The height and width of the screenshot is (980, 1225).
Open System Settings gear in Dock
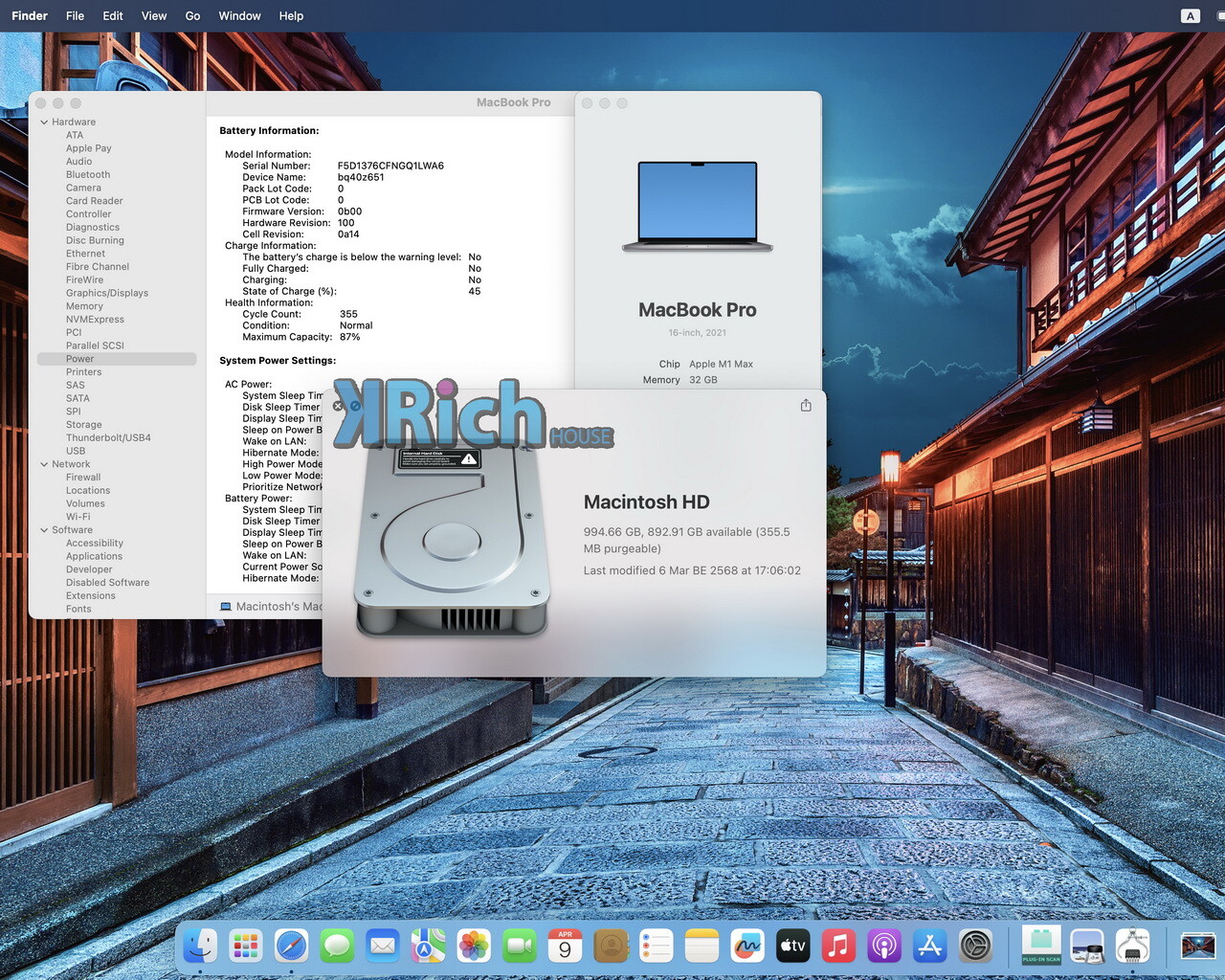click(x=975, y=947)
